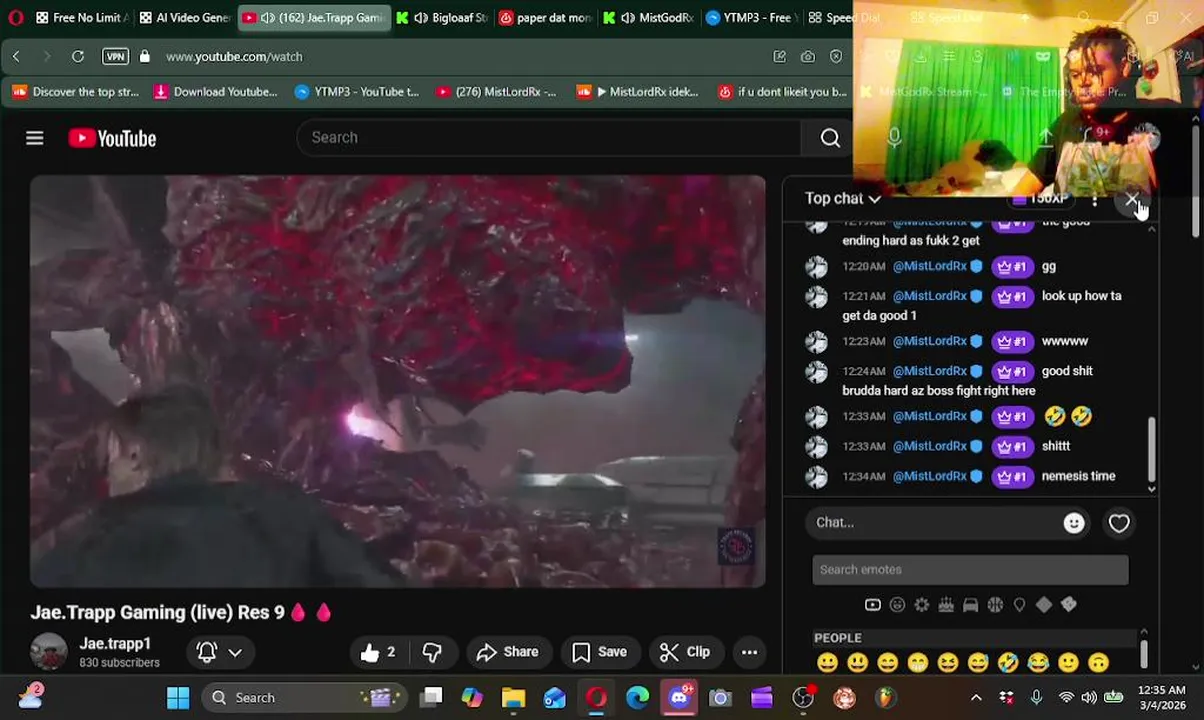
Task: Insert the upside-down face emoji
Action: pyautogui.click(x=1098, y=662)
